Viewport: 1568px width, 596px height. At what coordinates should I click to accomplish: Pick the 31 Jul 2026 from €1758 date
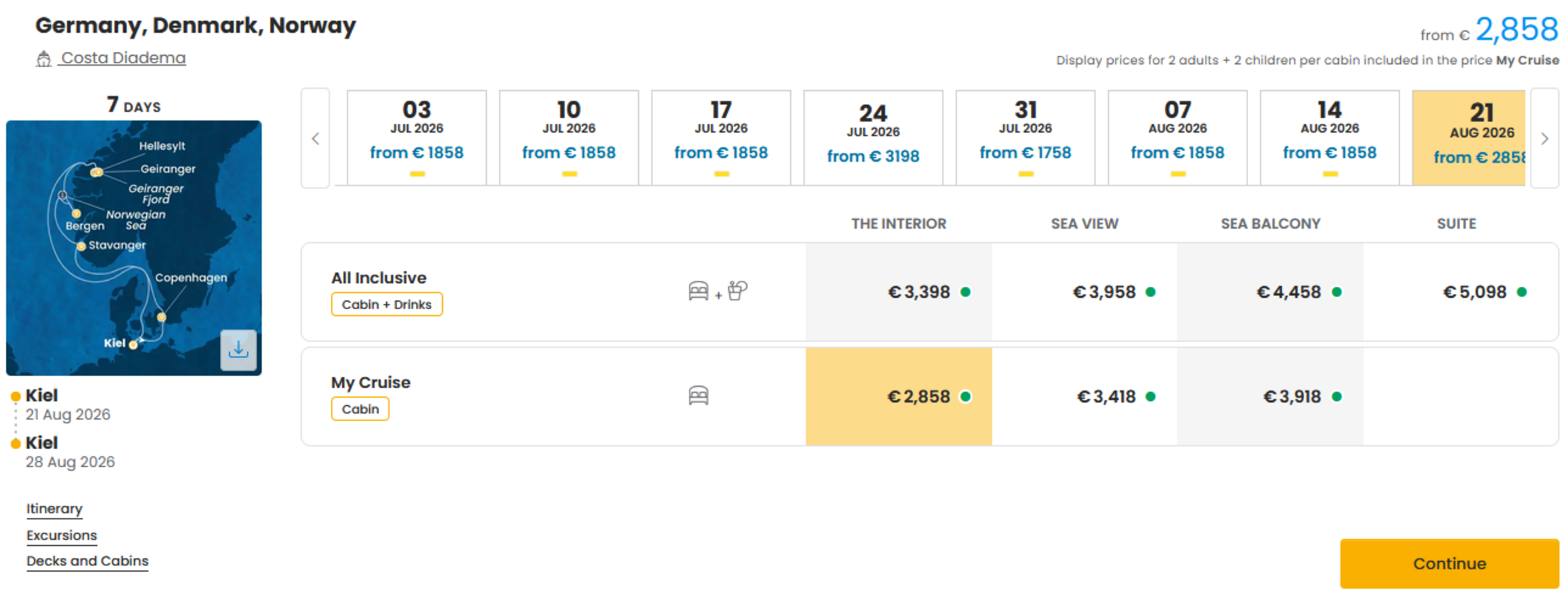[x=1025, y=138]
